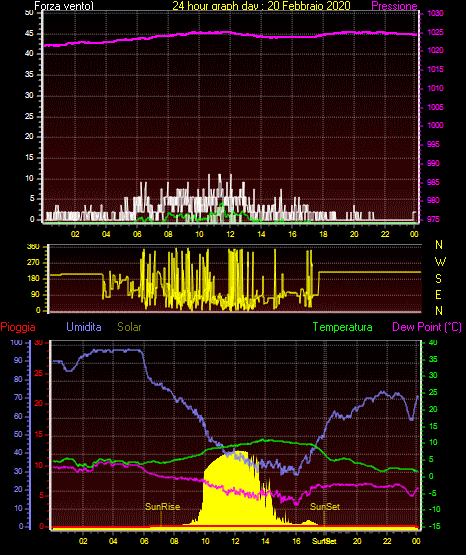Viewport: 466px width, 555px height.
Task: Click the 12 hour tick on wind chart
Action: pyautogui.click(x=230, y=234)
